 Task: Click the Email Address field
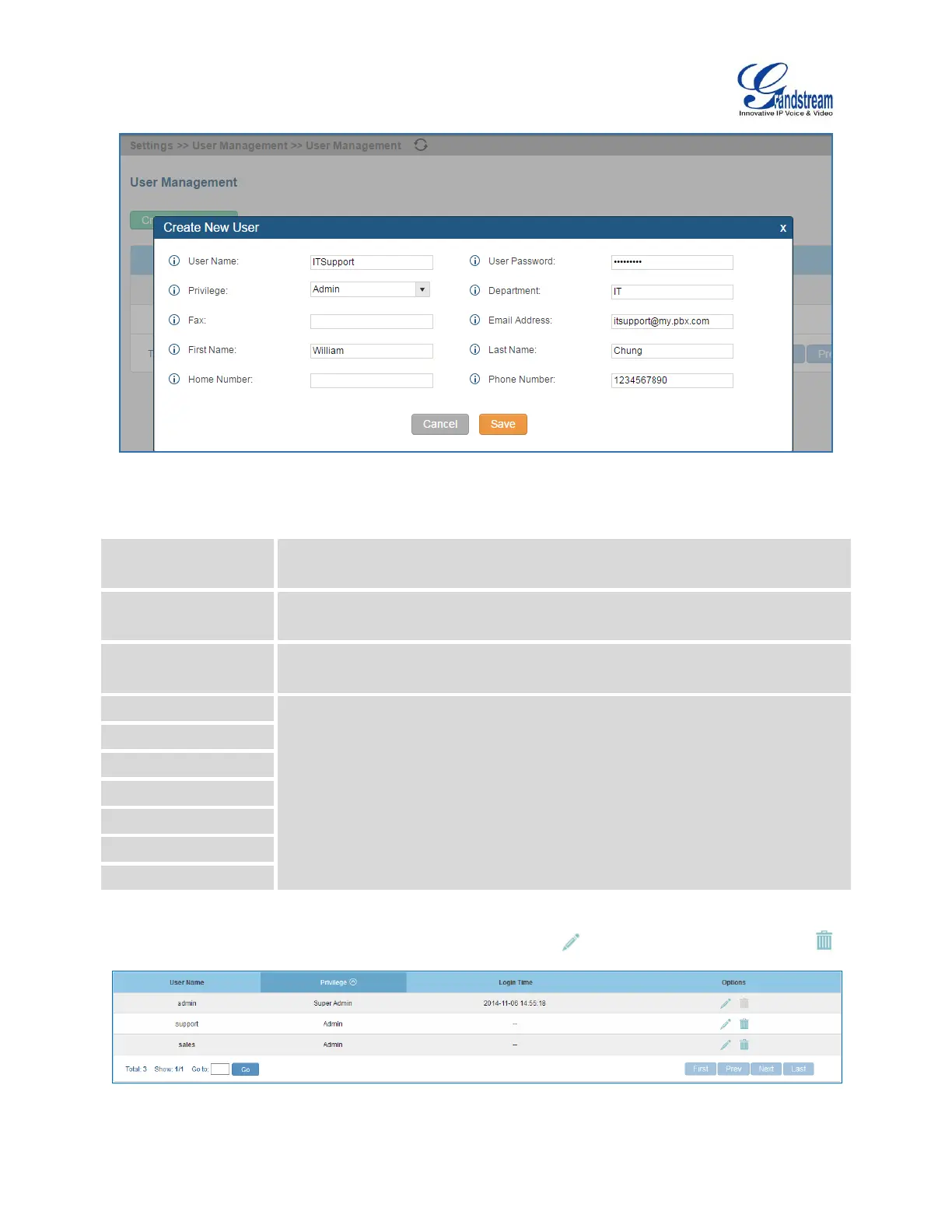(x=672, y=321)
